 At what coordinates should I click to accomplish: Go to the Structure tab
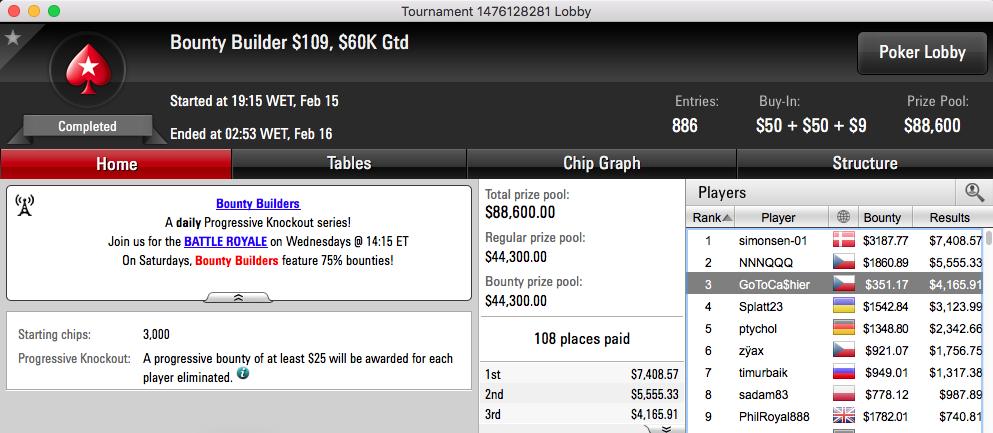tap(864, 164)
